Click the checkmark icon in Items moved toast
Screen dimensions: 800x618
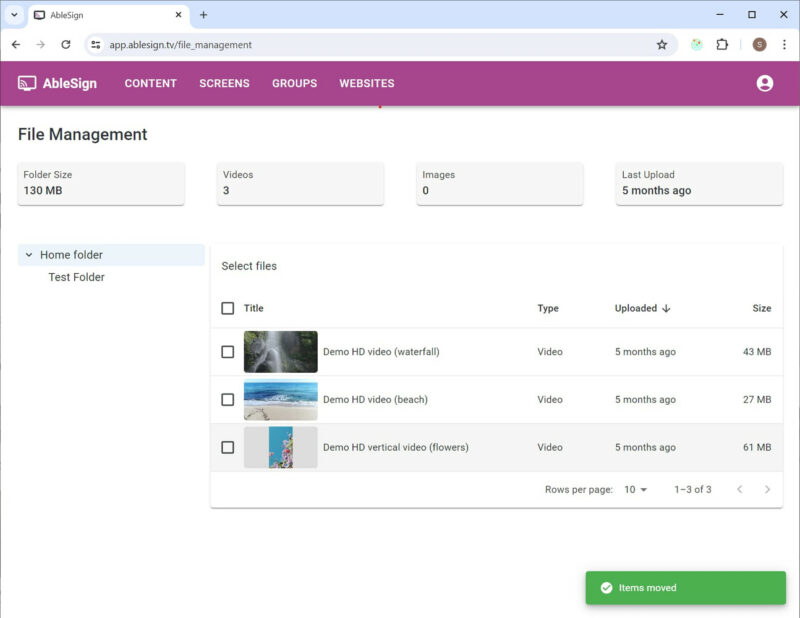pyautogui.click(x=607, y=588)
